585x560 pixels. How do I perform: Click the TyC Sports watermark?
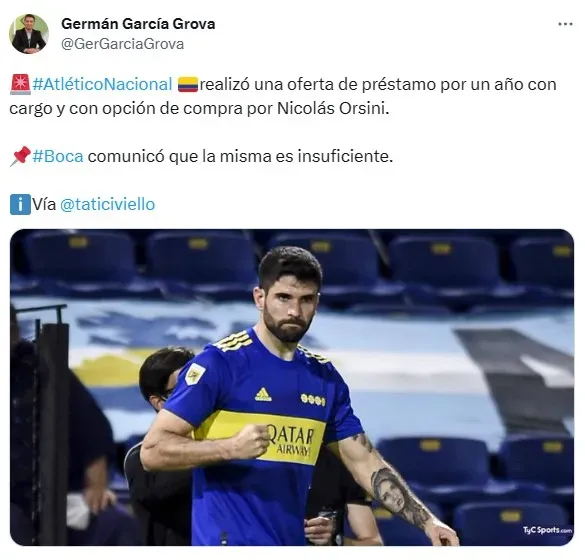pos(547,530)
